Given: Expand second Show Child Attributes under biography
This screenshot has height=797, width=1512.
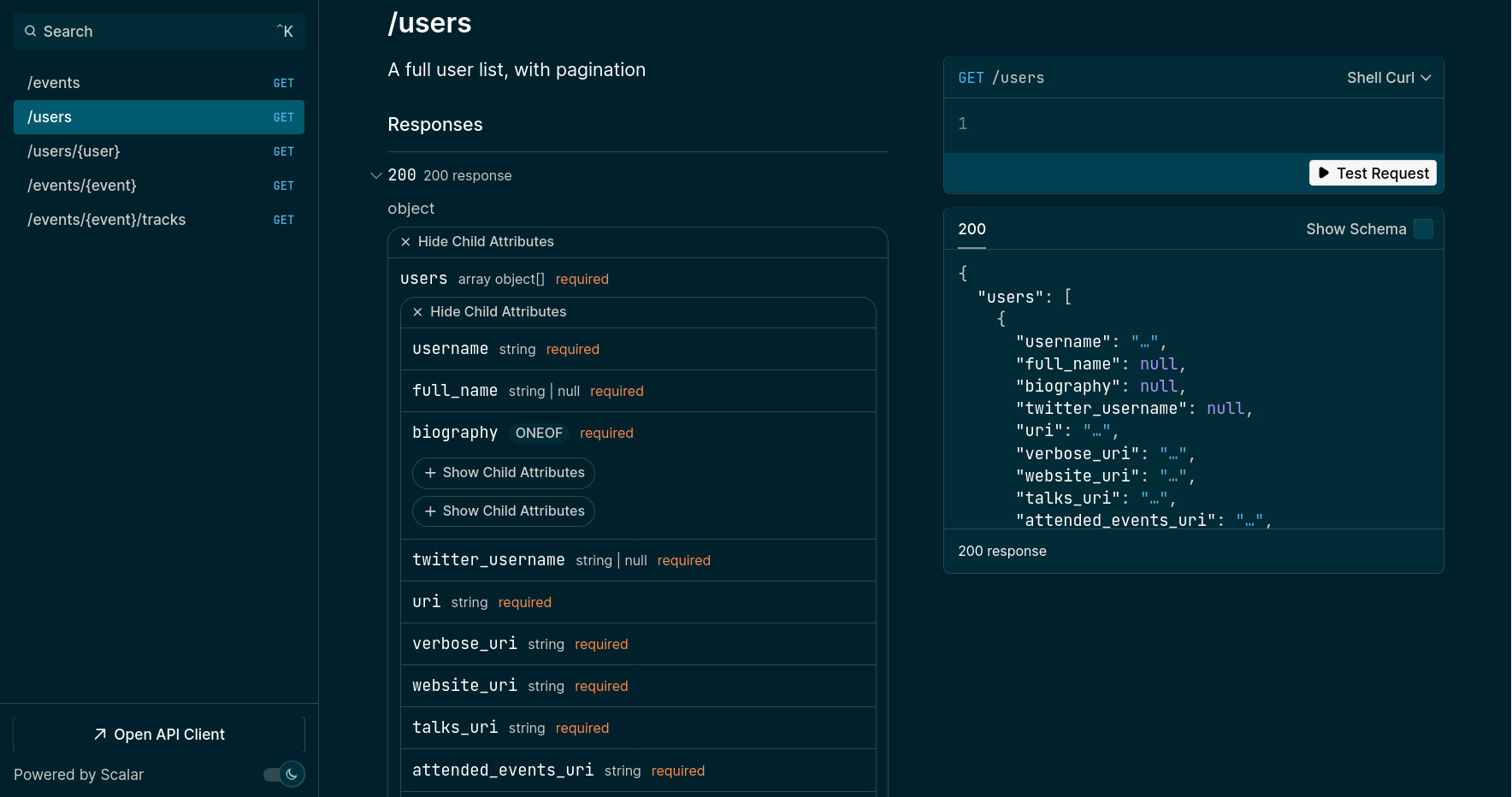Looking at the screenshot, I should [504, 511].
